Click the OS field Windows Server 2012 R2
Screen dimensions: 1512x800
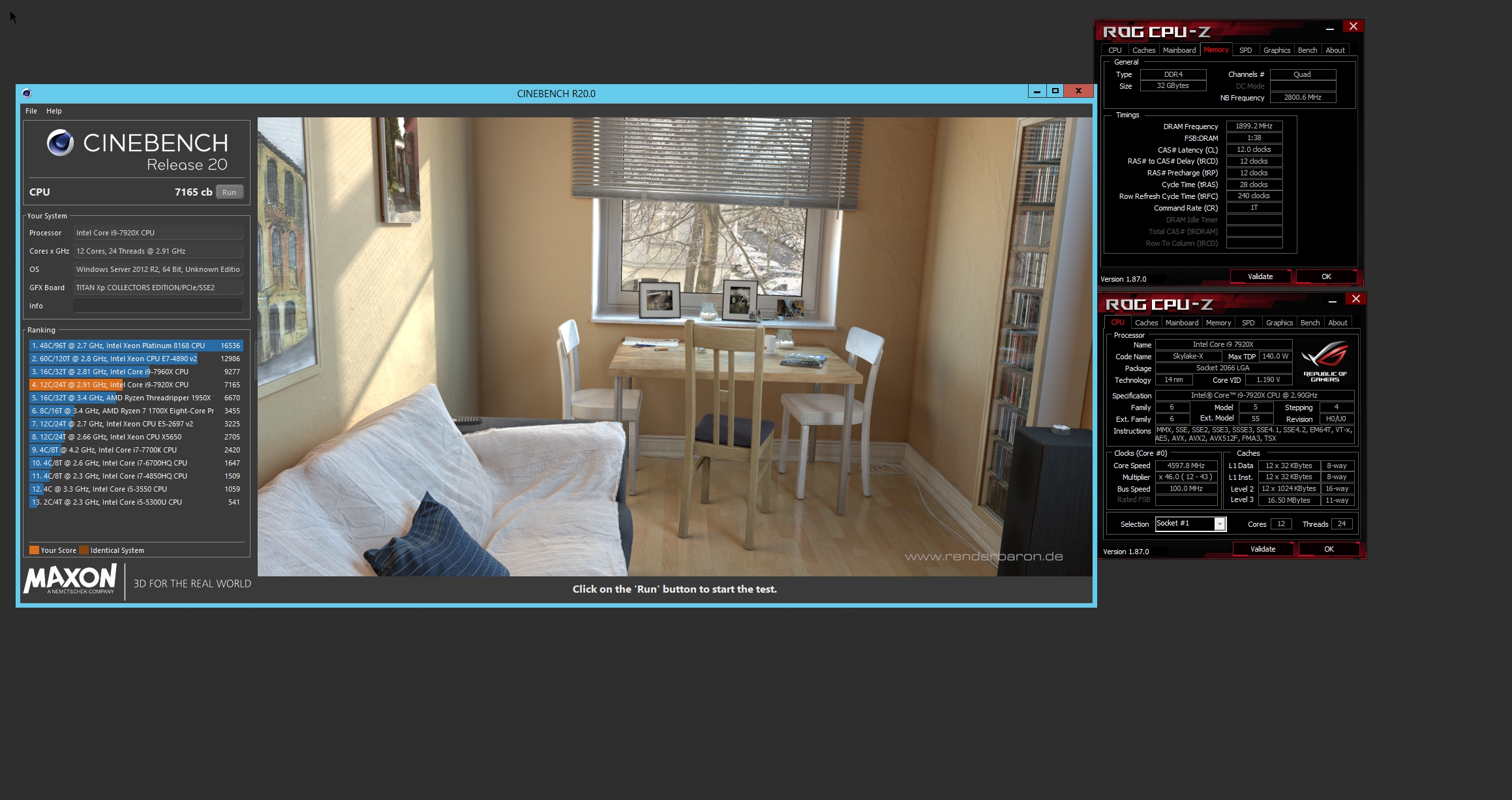point(158,269)
